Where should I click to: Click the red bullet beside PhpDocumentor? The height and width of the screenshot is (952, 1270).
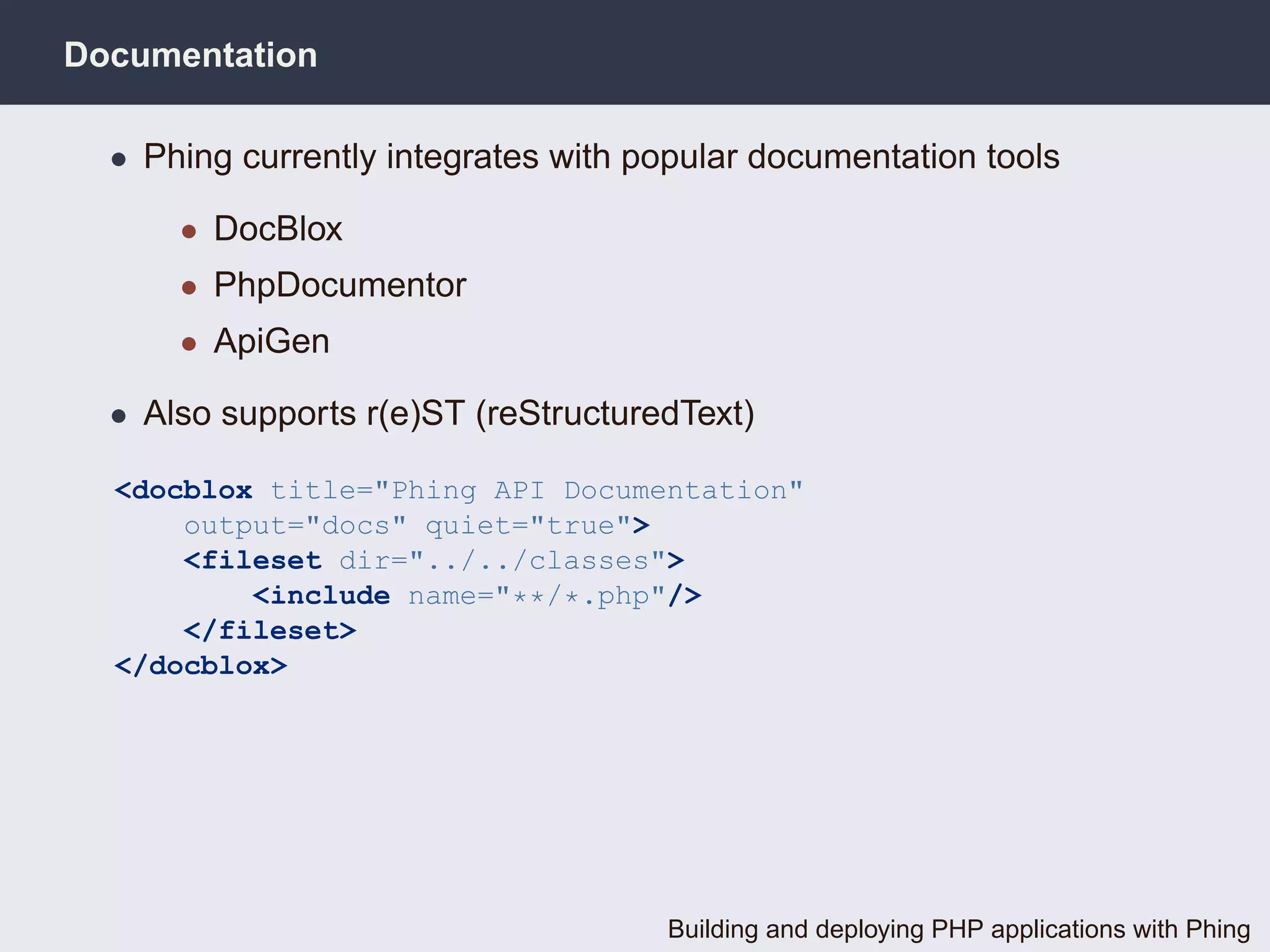[189, 288]
